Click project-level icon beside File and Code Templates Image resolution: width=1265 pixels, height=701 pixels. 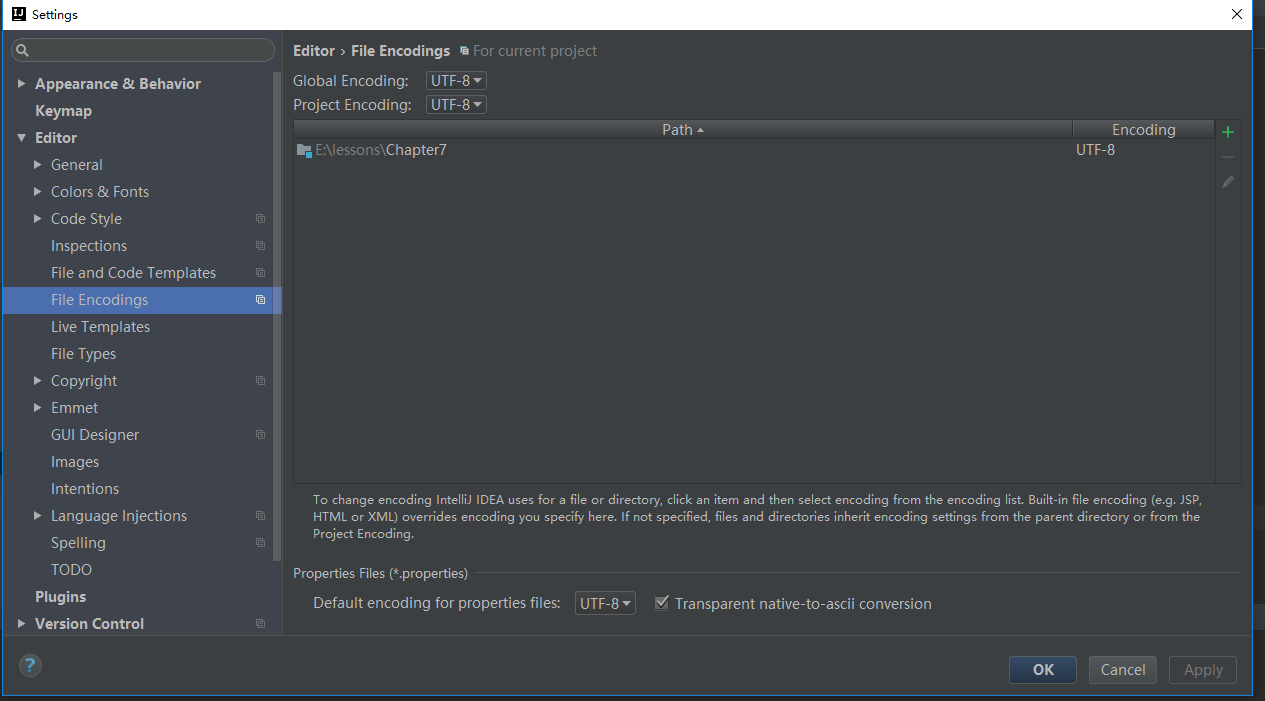click(260, 273)
